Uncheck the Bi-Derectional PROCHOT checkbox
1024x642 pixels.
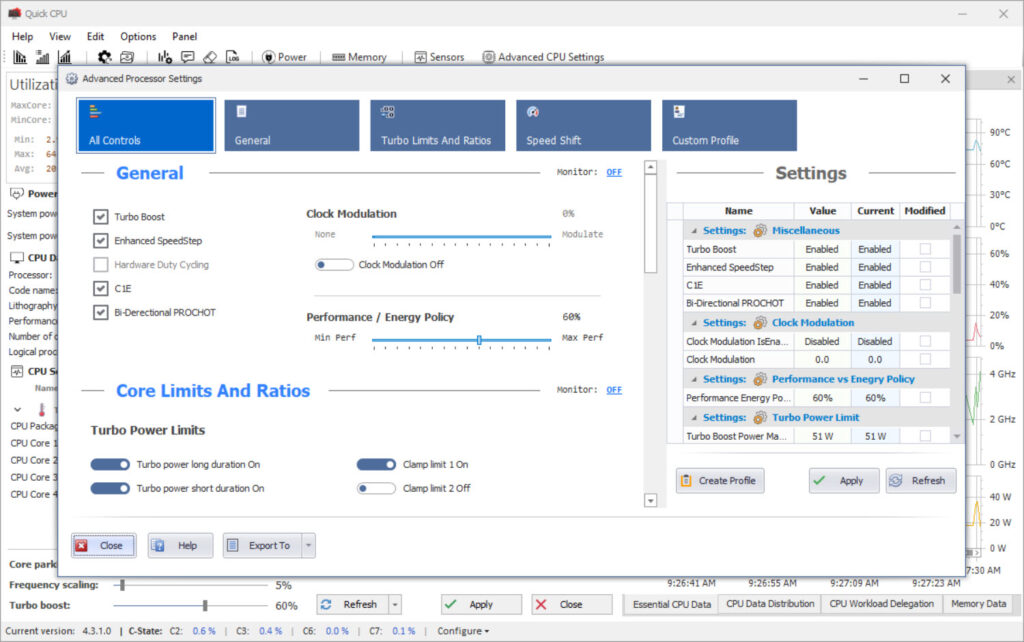tap(101, 312)
